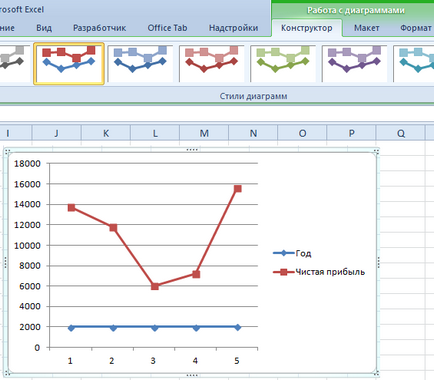Apply the gray monochrome chart style

(x=13, y=63)
